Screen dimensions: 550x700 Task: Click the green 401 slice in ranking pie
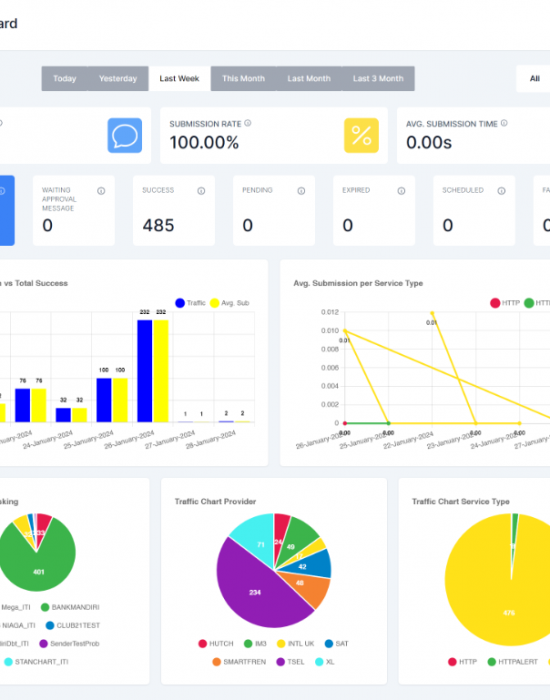[39, 572]
